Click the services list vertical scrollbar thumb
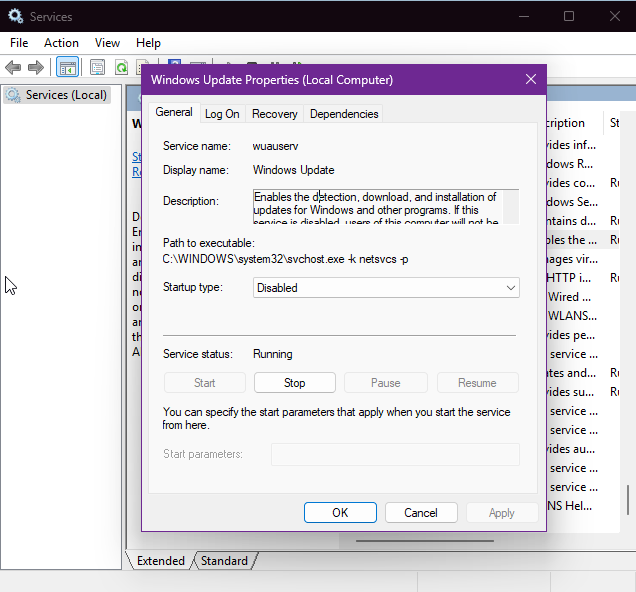This screenshot has width=636, height=592. [x=628, y=500]
